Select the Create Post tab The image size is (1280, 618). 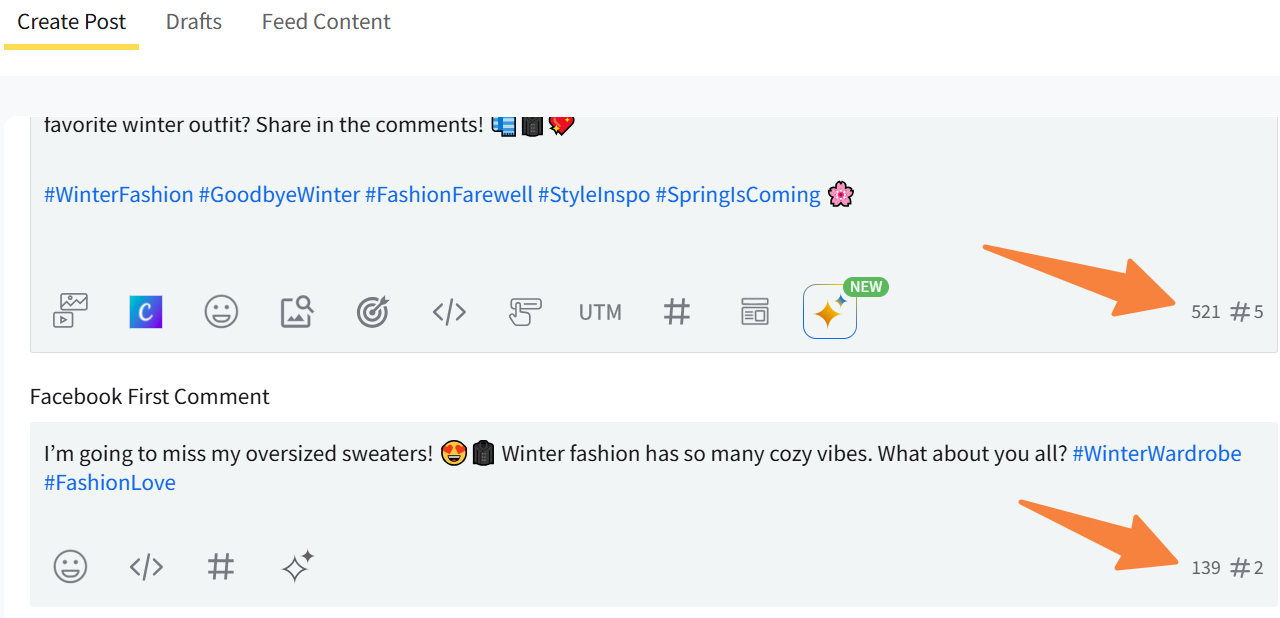click(x=72, y=22)
